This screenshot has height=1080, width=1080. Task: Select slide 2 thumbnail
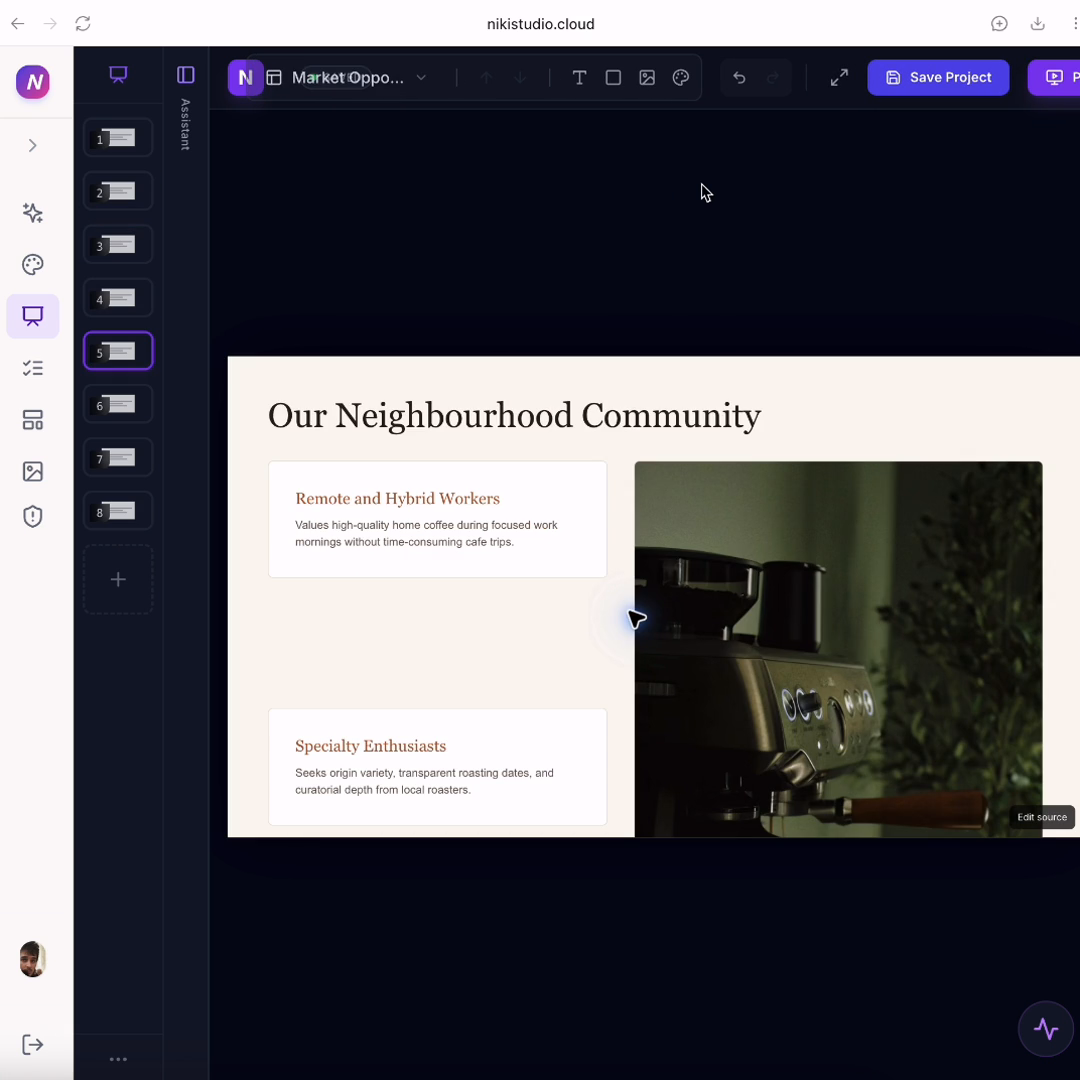coord(118,191)
